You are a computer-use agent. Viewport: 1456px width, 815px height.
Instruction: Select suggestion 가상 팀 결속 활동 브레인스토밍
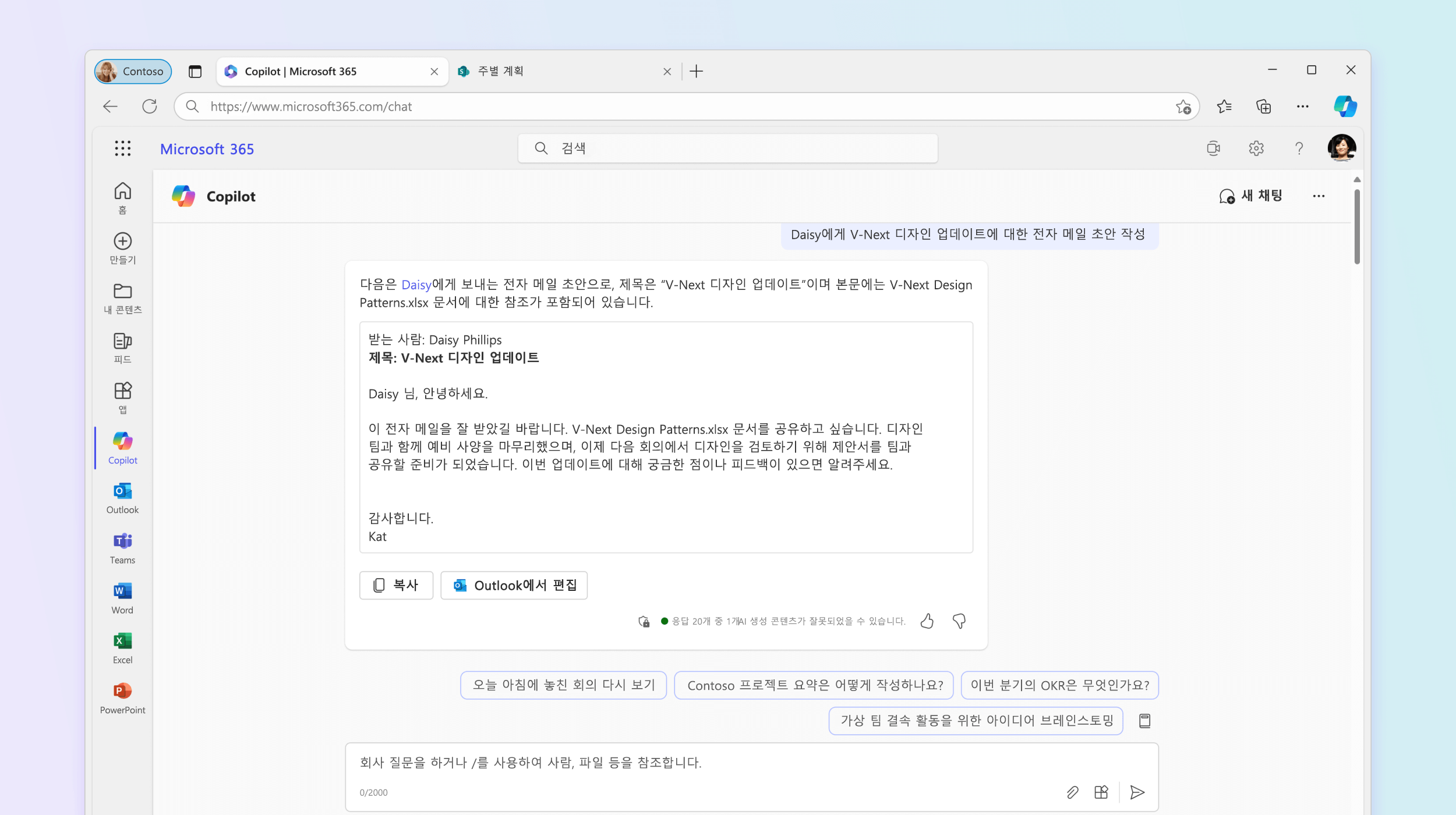click(976, 721)
